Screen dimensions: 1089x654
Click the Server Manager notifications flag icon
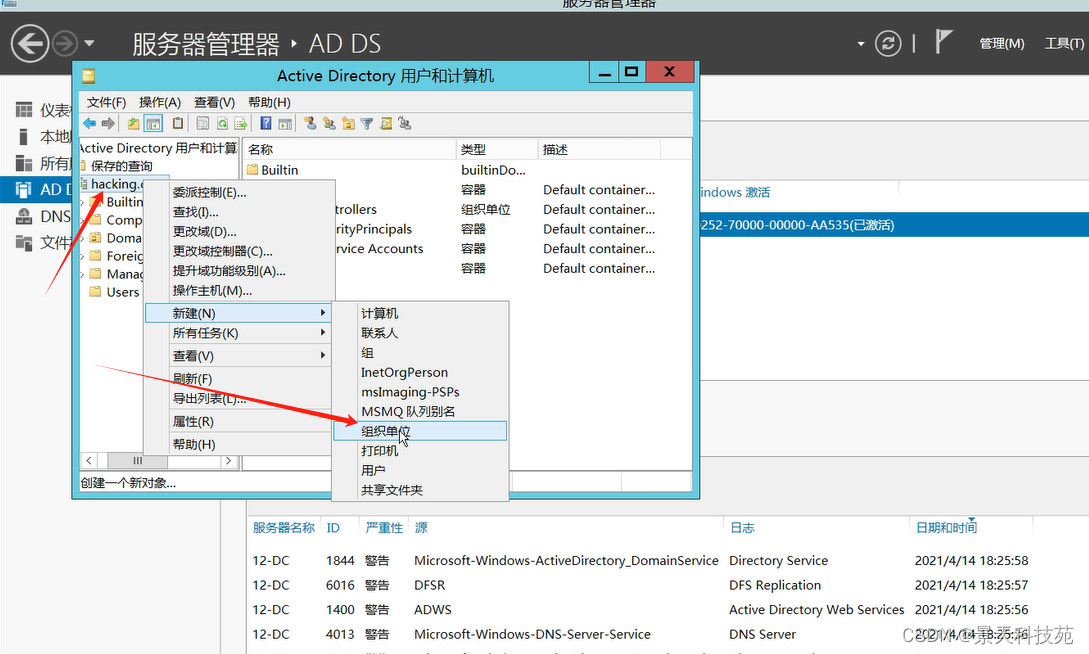point(943,42)
